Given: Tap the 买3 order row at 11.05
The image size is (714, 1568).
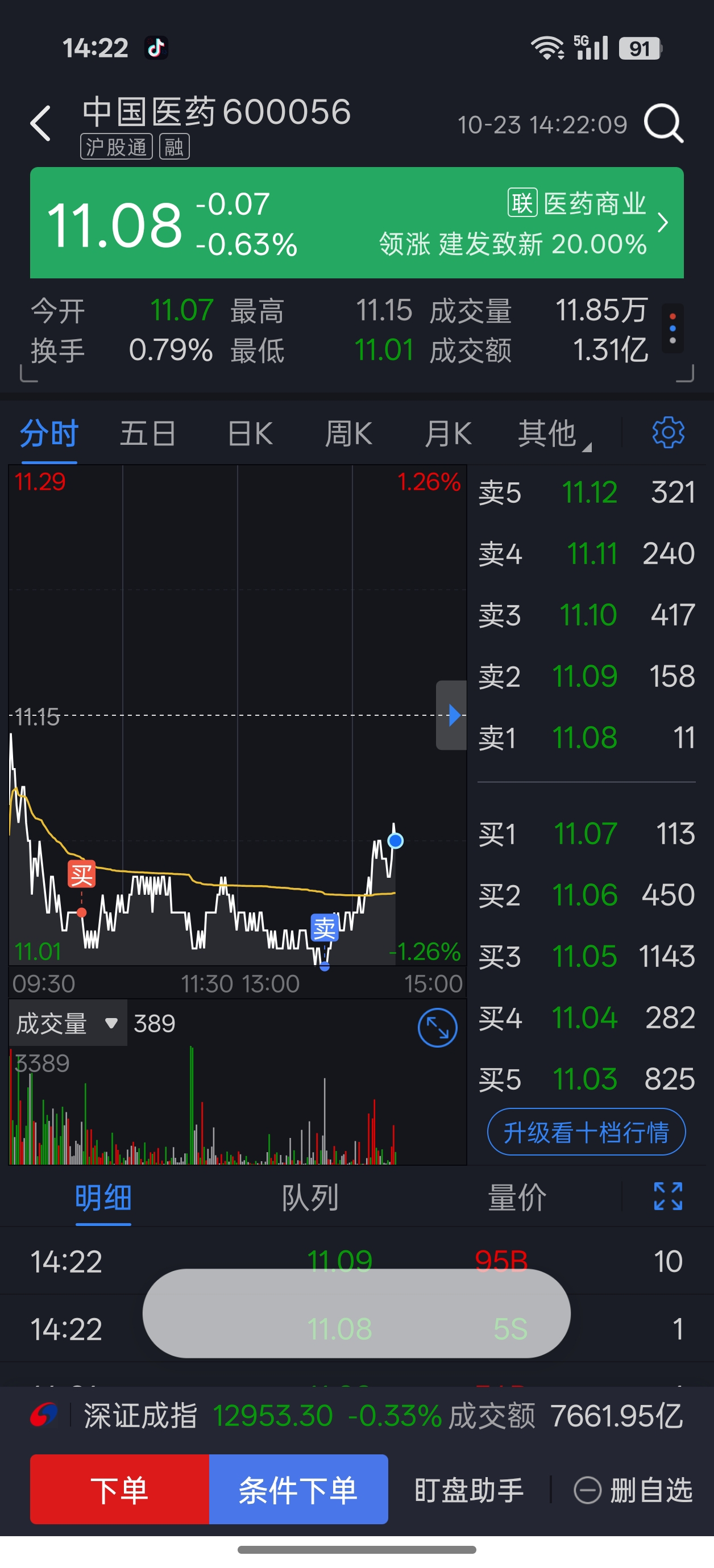Looking at the screenshot, I should coord(586,956).
